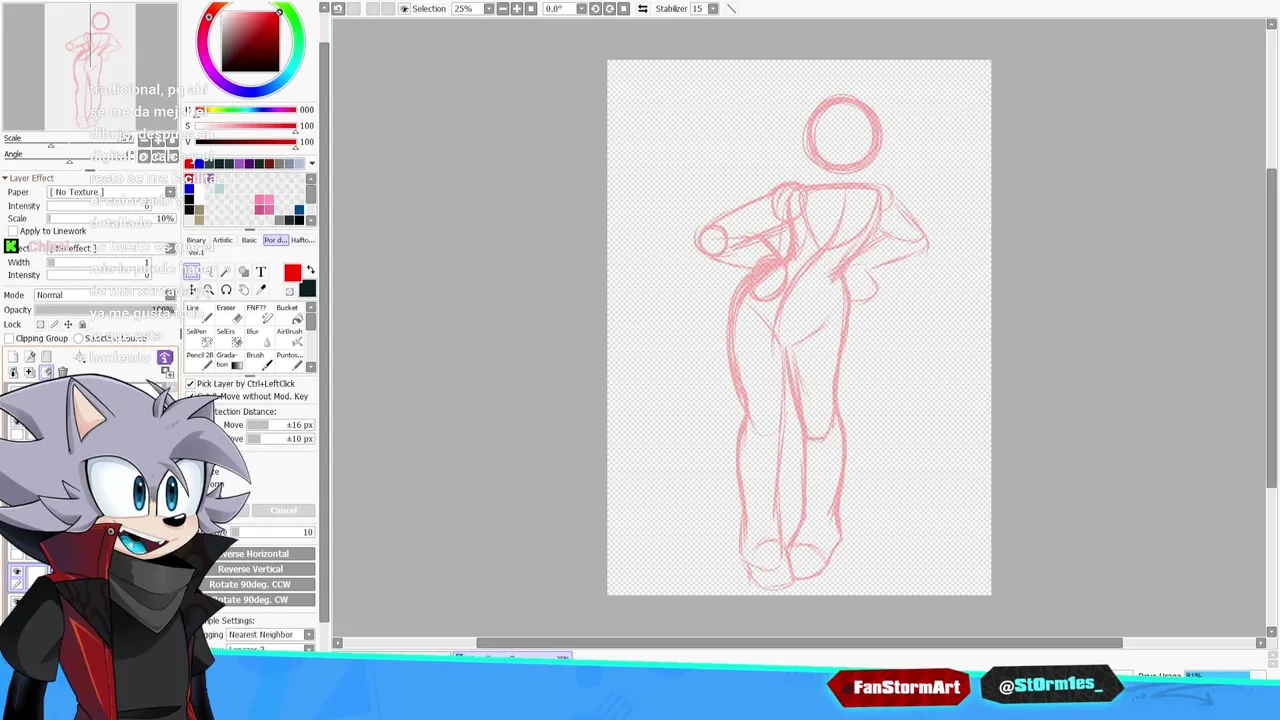Switch to the Por d... brush tab

click(275, 240)
